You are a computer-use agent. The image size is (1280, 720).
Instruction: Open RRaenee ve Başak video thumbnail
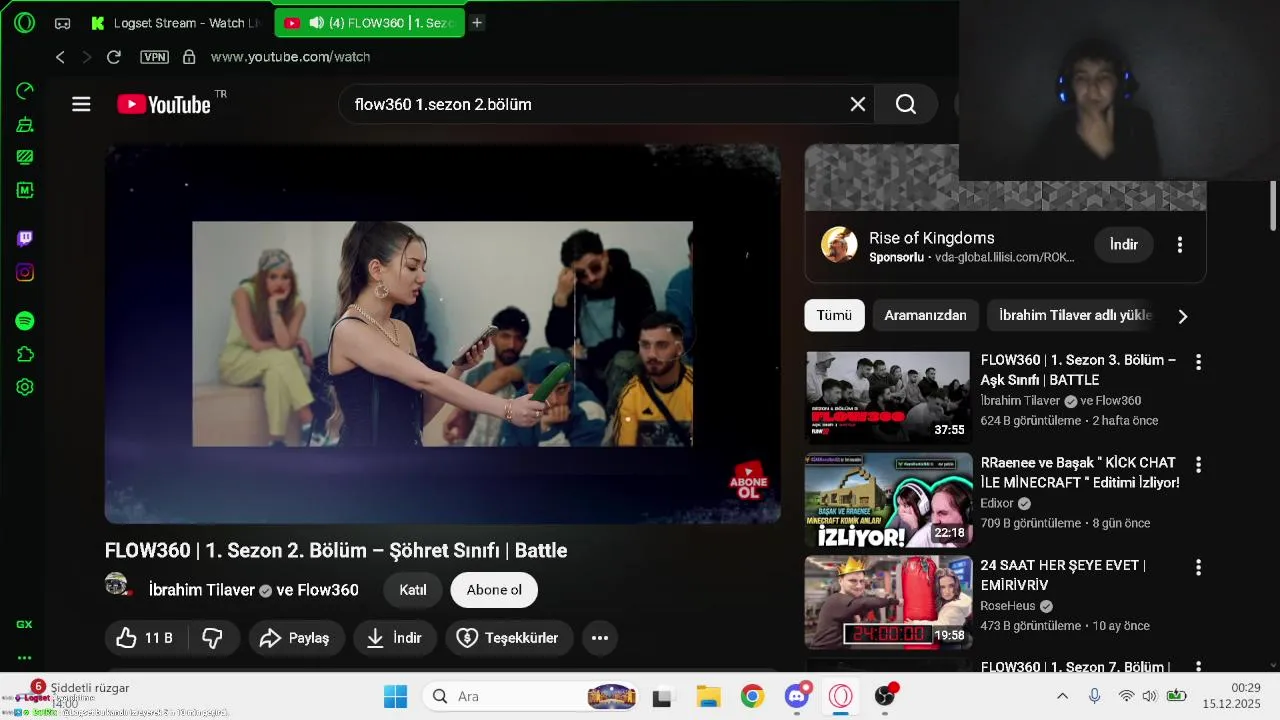888,500
